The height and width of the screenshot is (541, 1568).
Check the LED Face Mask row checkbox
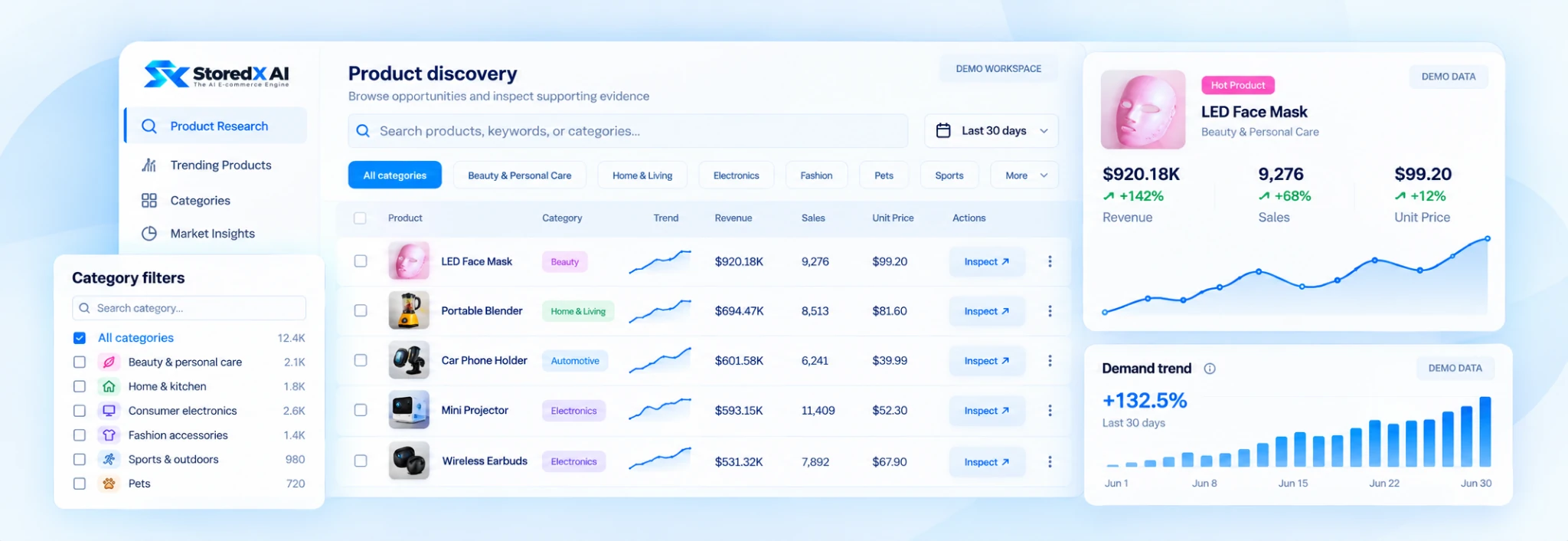coord(361,261)
